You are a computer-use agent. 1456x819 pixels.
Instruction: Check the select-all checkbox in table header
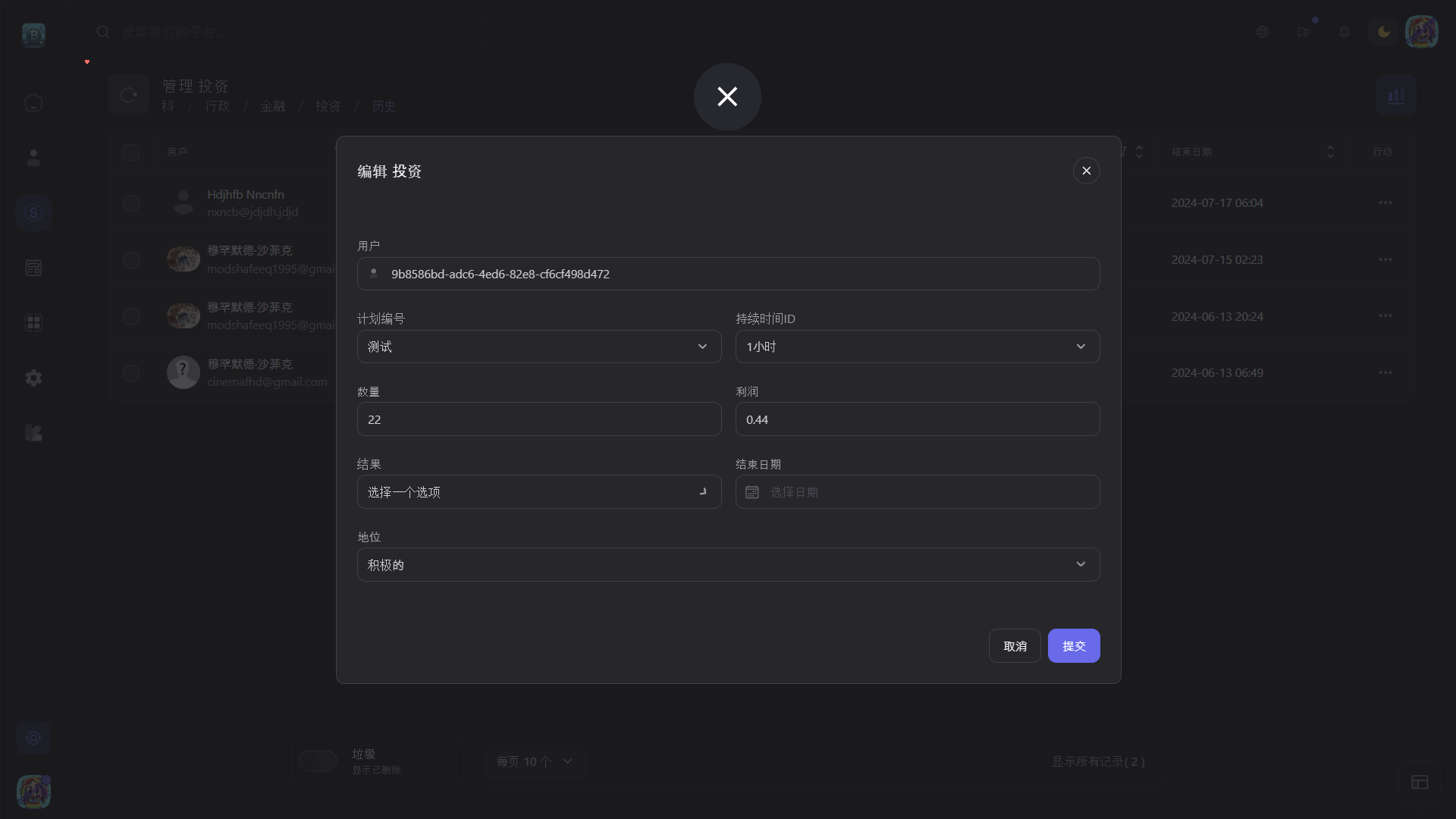pos(131,152)
